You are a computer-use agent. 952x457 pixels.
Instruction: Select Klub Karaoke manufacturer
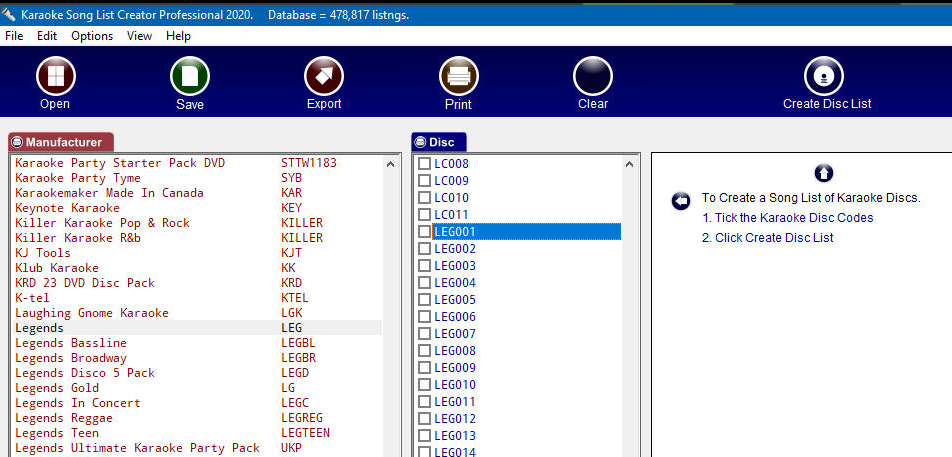point(197,268)
